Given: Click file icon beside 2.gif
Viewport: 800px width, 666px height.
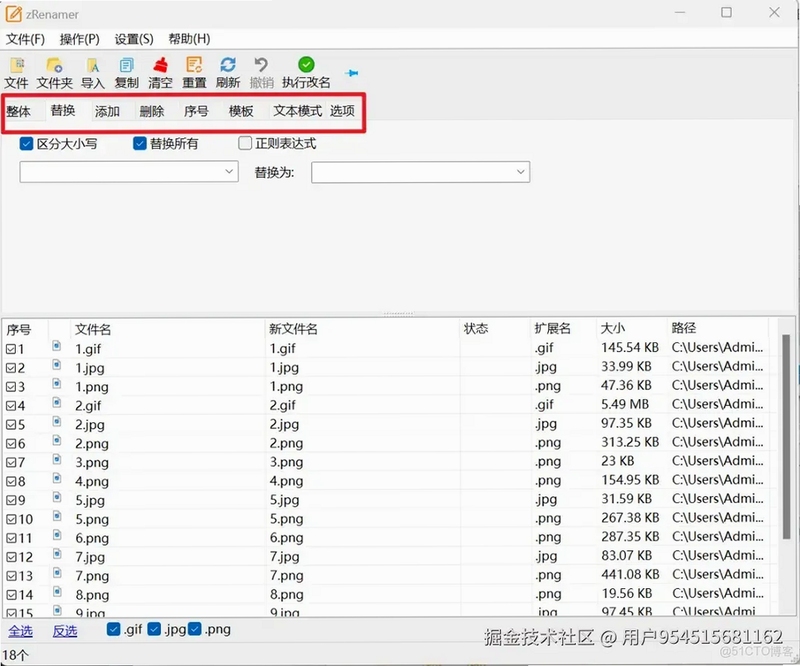Looking at the screenshot, I should pyautogui.click(x=57, y=403).
